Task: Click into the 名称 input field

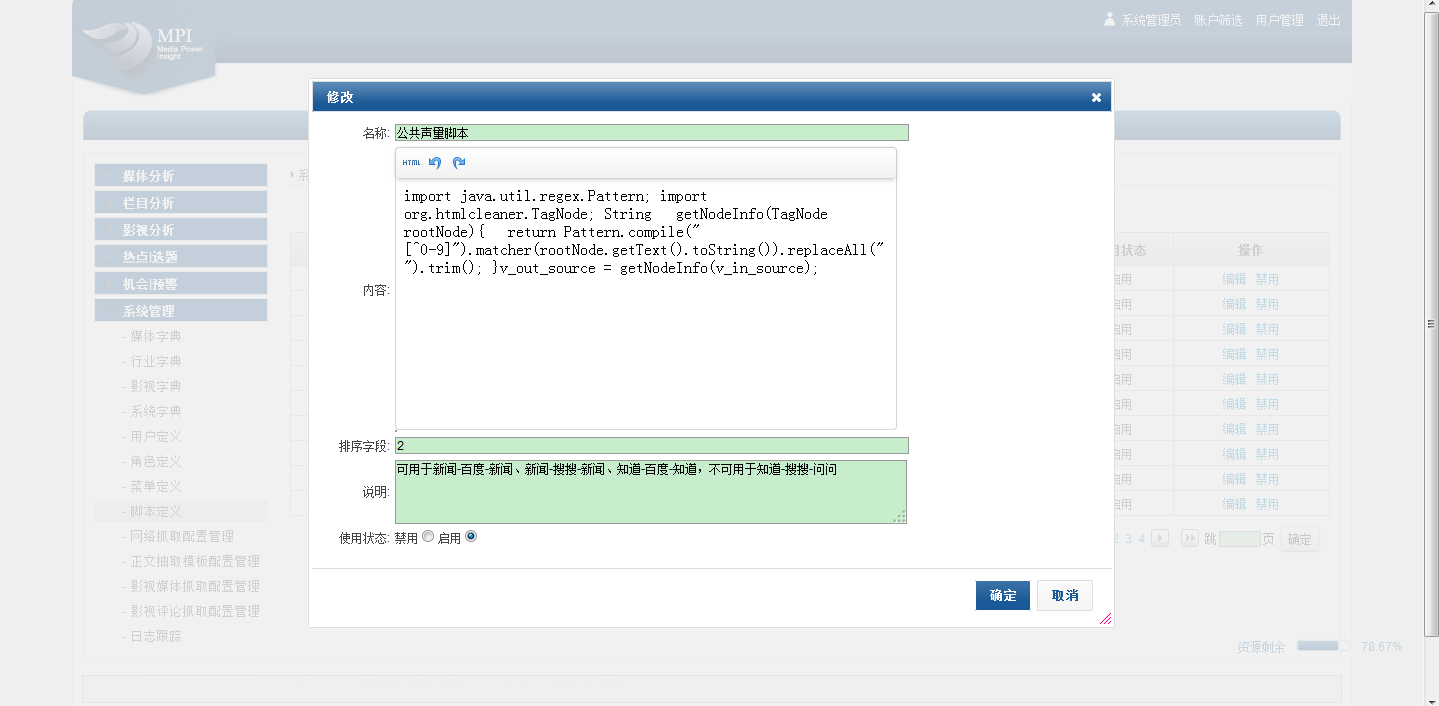Action: point(651,133)
